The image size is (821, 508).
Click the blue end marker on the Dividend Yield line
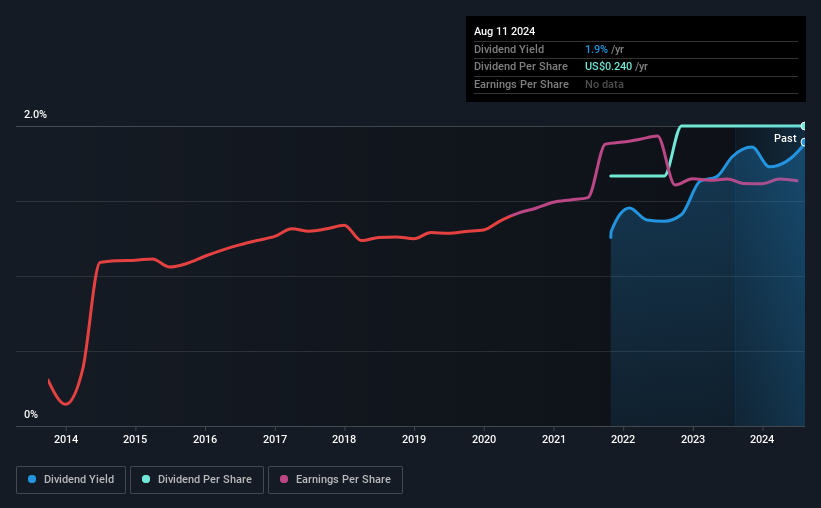(803, 142)
